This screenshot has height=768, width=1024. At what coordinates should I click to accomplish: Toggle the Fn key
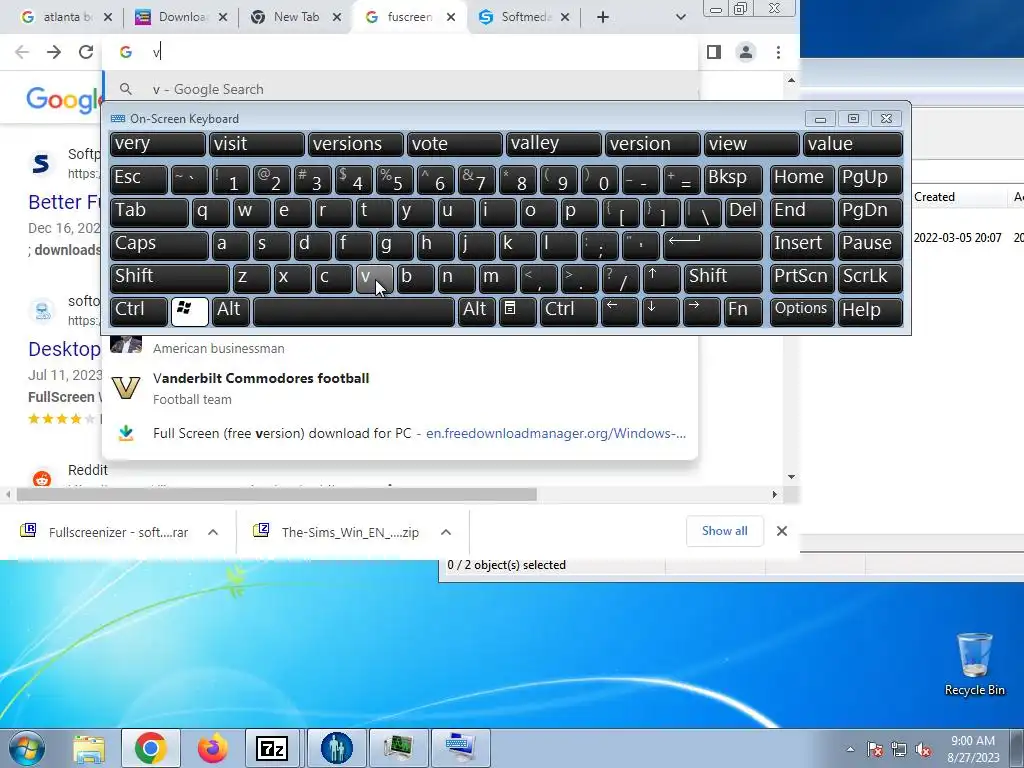pyautogui.click(x=743, y=310)
